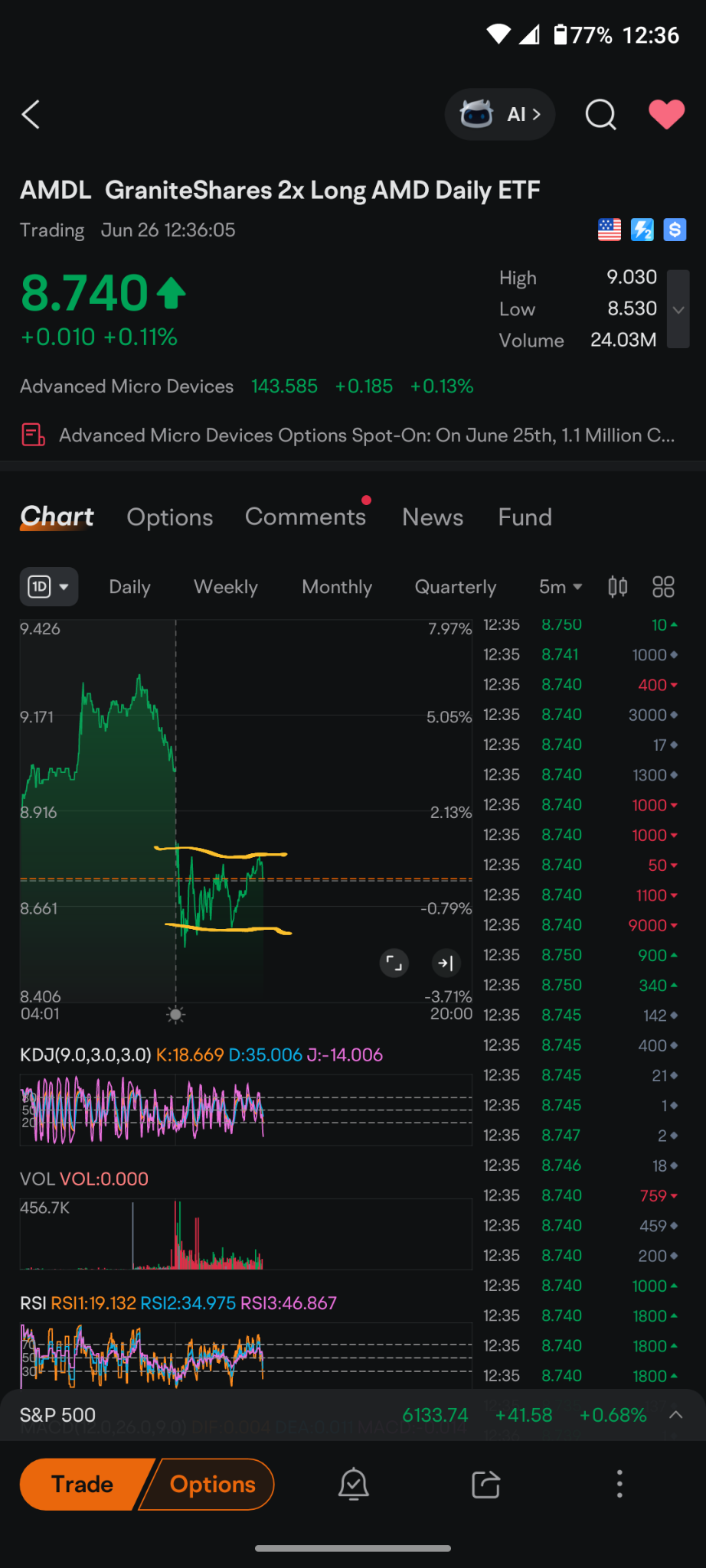
Task: Tap the US flag market icon
Action: [x=610, y=230]
